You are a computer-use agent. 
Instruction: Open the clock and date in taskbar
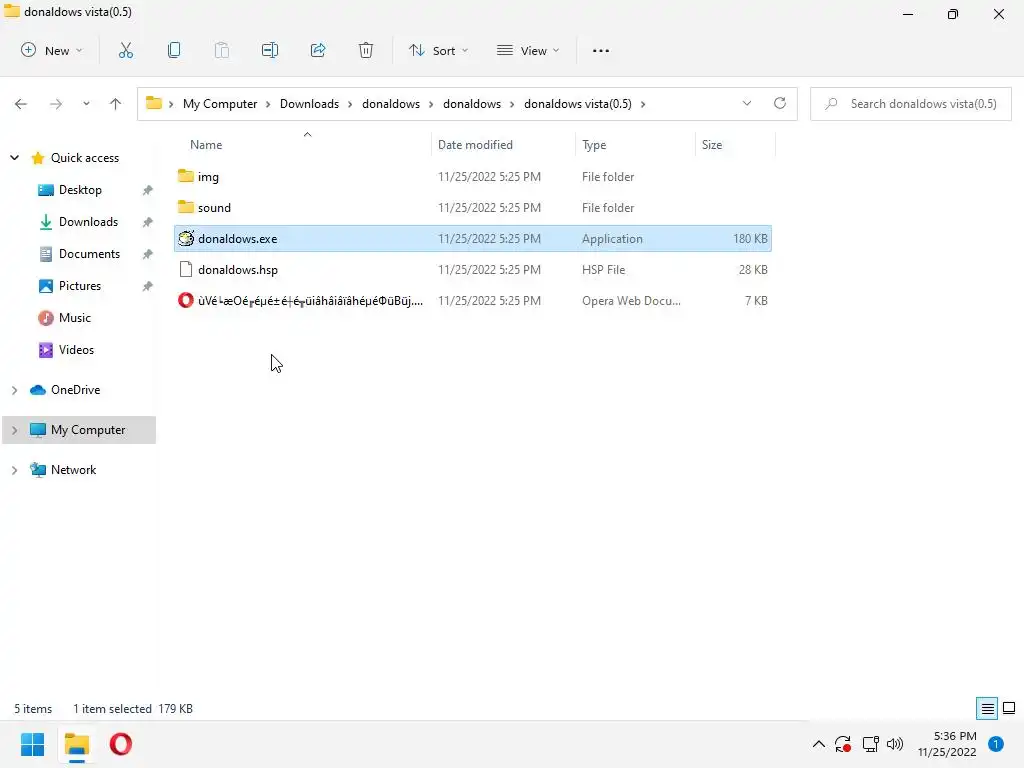click(x=947, y=744)
